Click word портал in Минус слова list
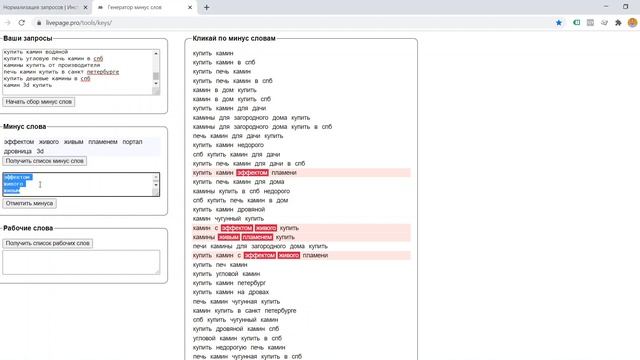Image resolution: width=640 pixels, height=360 pixels. 132,142
